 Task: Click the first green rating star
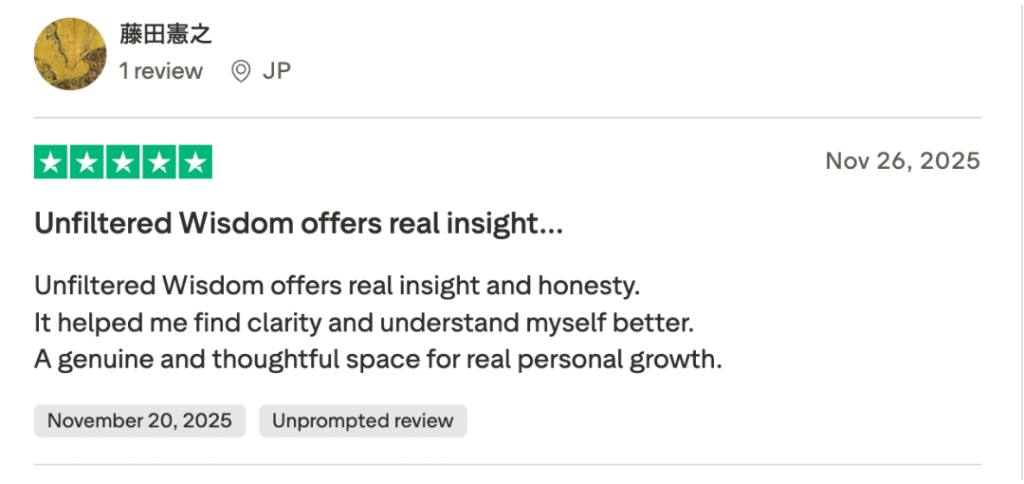(x=52, y=162)
